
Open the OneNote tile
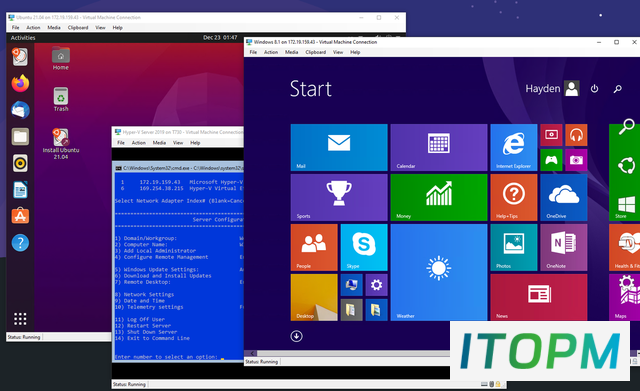point(564,247)
